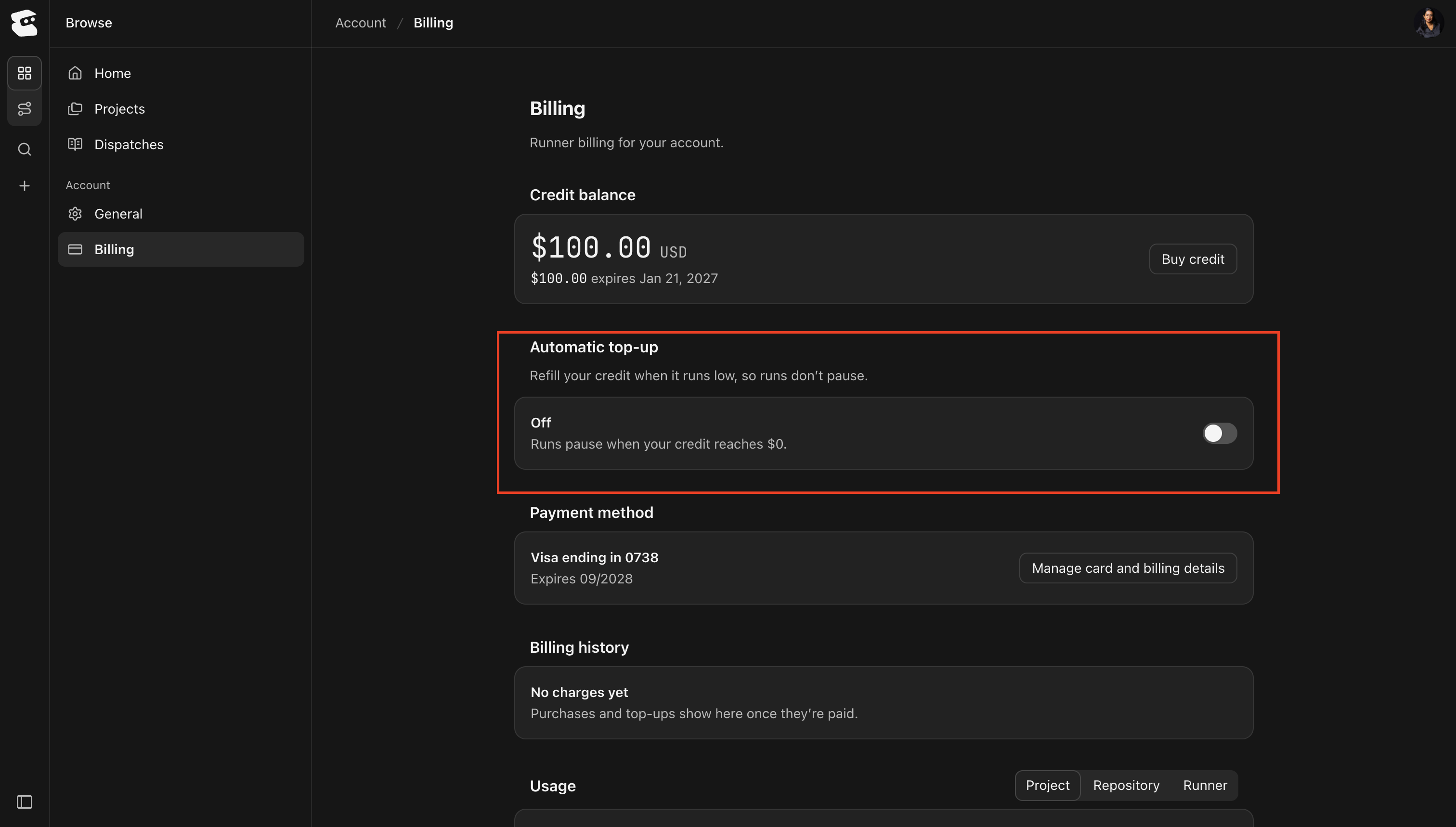The image size is (1456, 827).
Task: Click the Billing history heading
Action: (x=579, y=647)
